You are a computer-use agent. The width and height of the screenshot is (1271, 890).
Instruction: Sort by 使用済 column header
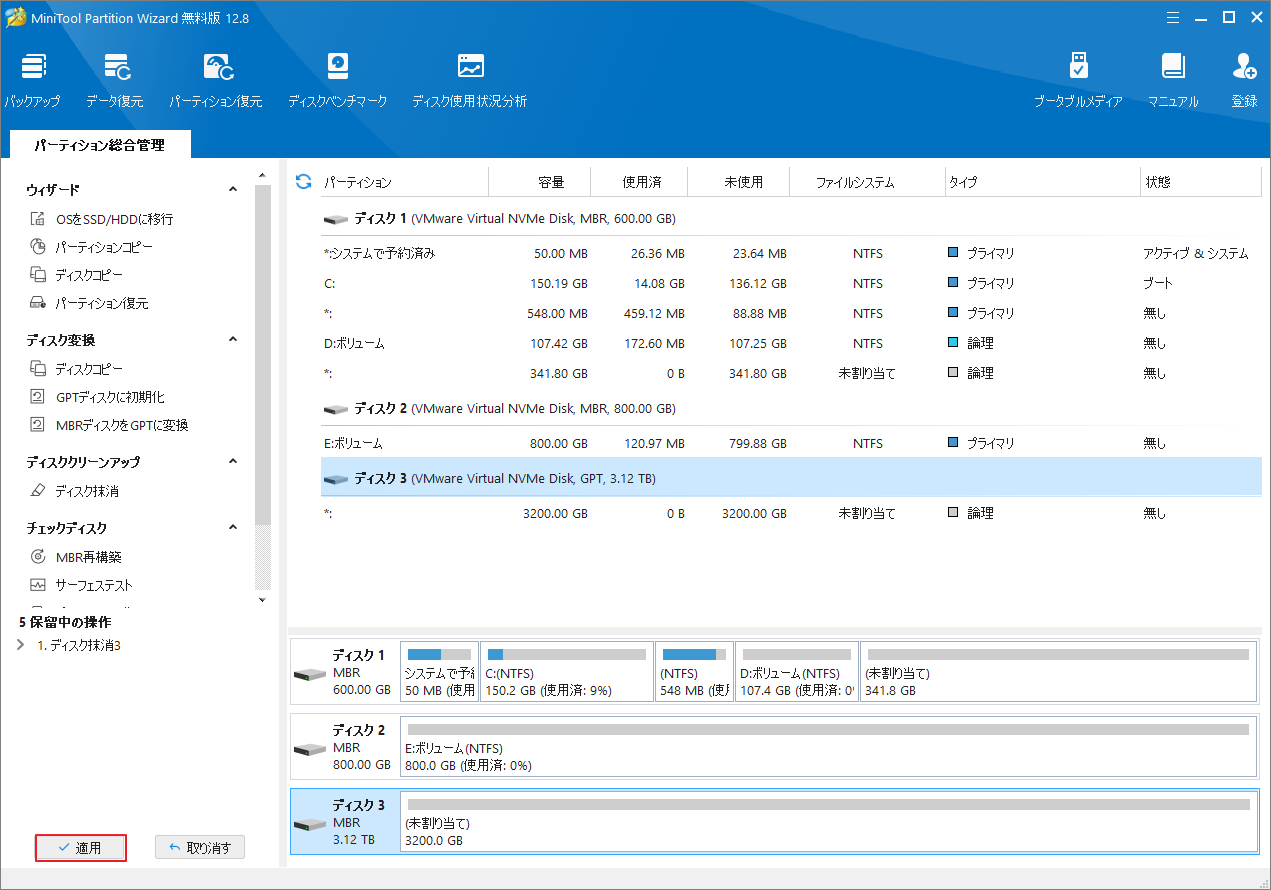pos(640,182)
